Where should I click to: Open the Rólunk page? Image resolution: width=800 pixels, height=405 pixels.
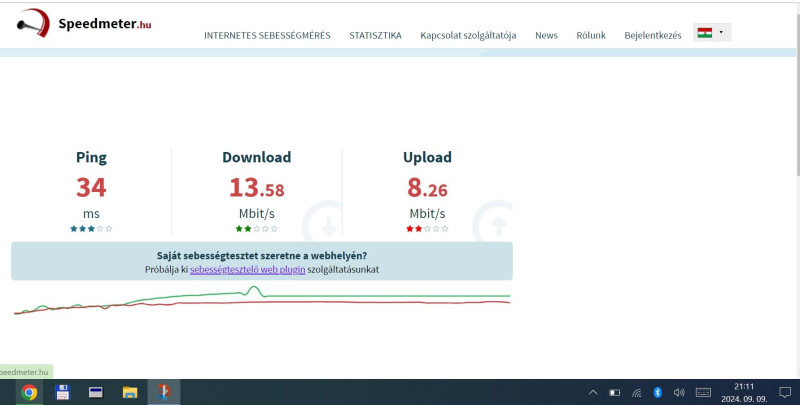point(591,35)
